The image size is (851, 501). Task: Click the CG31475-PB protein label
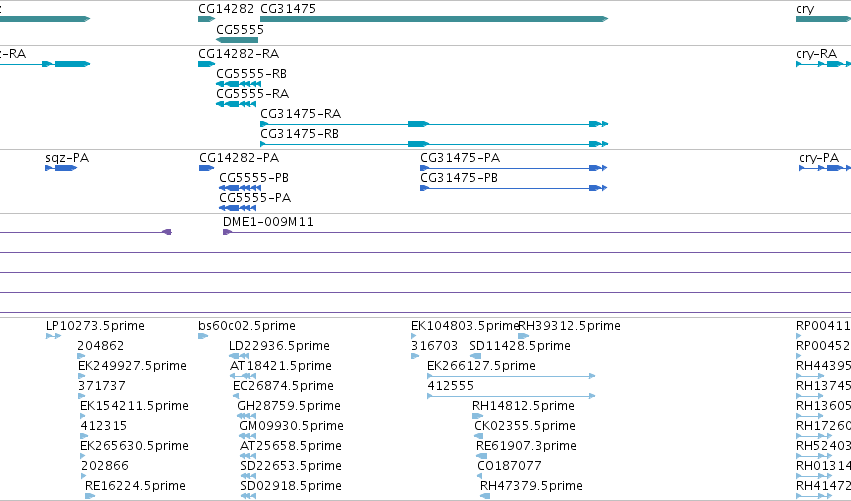click(459, 178)
